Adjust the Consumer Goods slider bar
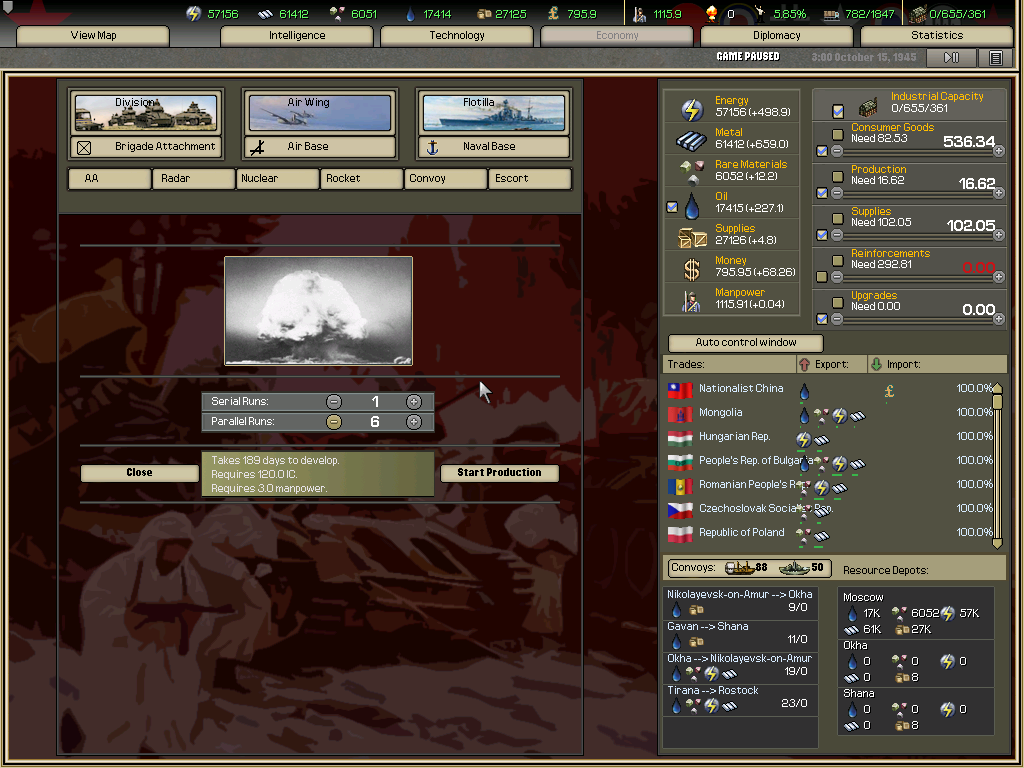The height and width of the screenshot is (768, 1024). [x=914, y=151]
